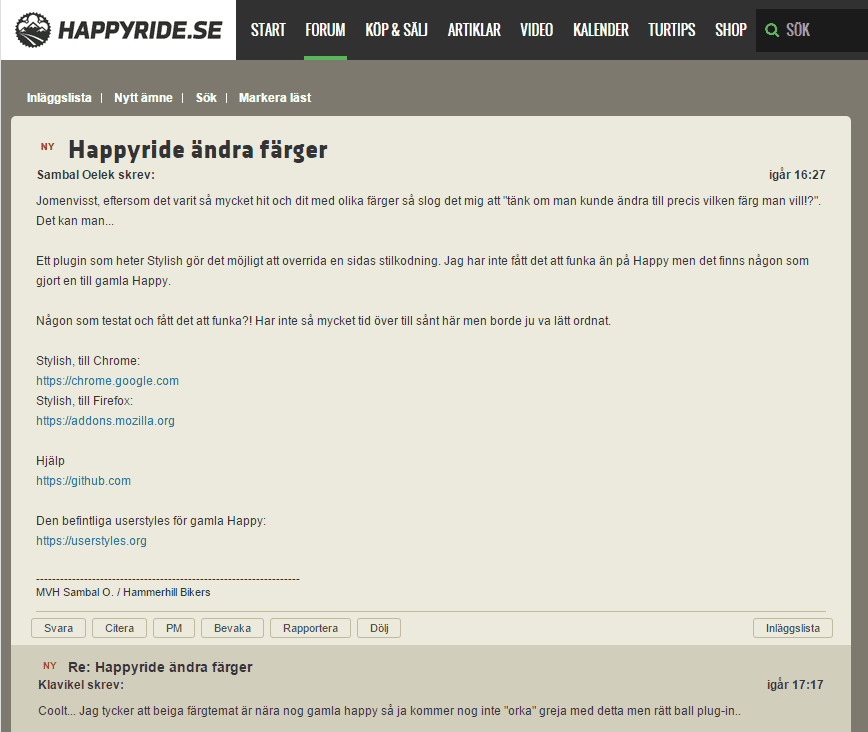Screen dimensions: 868x732
Task: Hide the post with Dölj button
Action: point(379,629)
